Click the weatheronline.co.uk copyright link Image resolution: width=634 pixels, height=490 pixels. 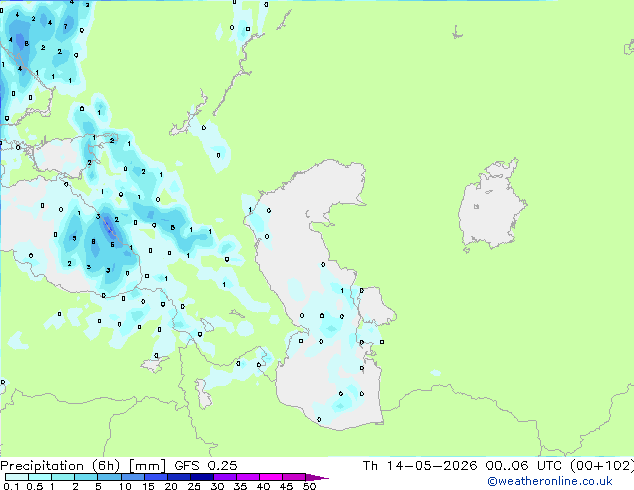pyautogui.click(x=550, y=481)
